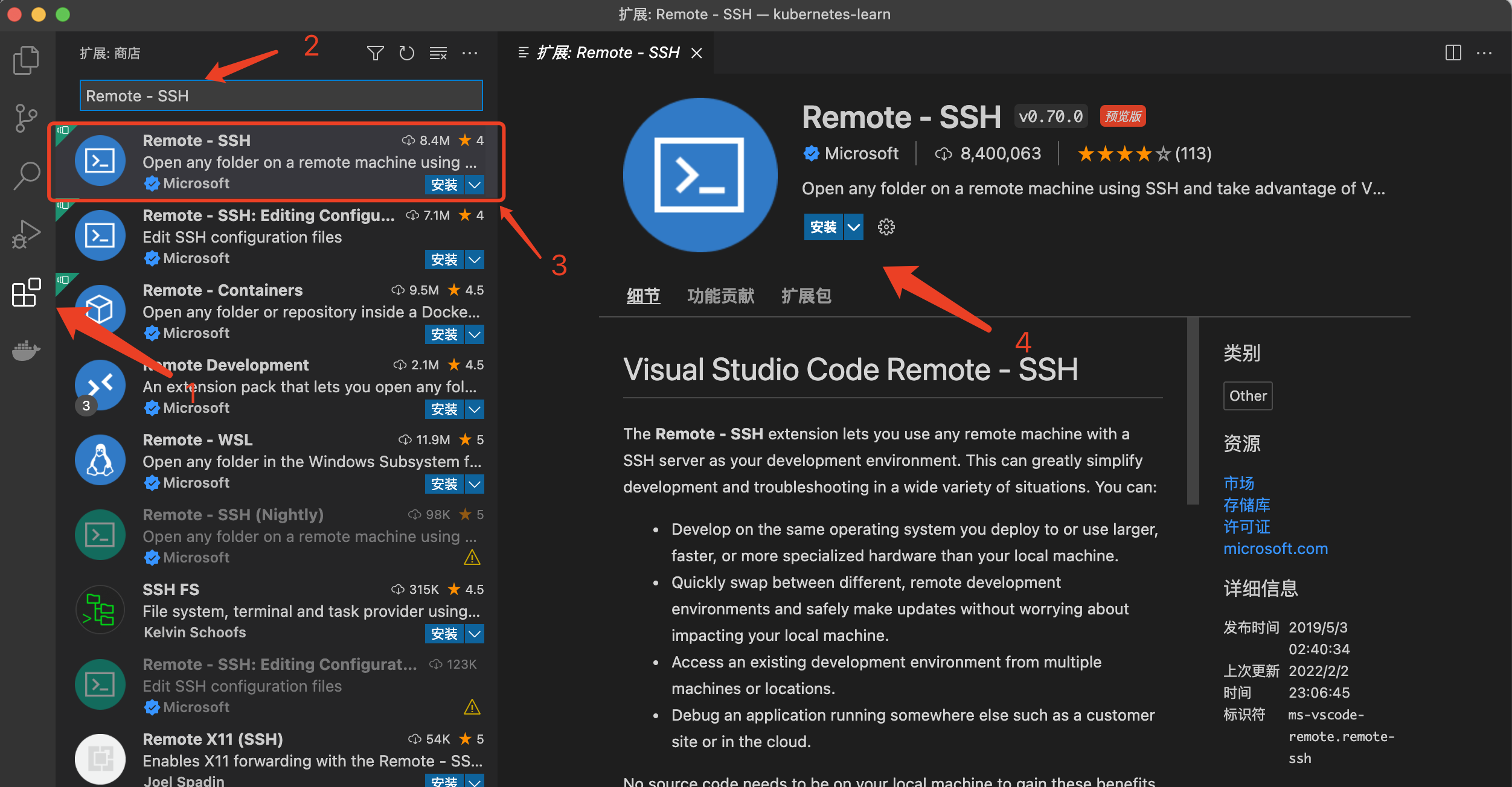Click the Remote X11 (SSH) extension icon
This screenshot has width=1512, height=787.
click(x=100, y=759)
